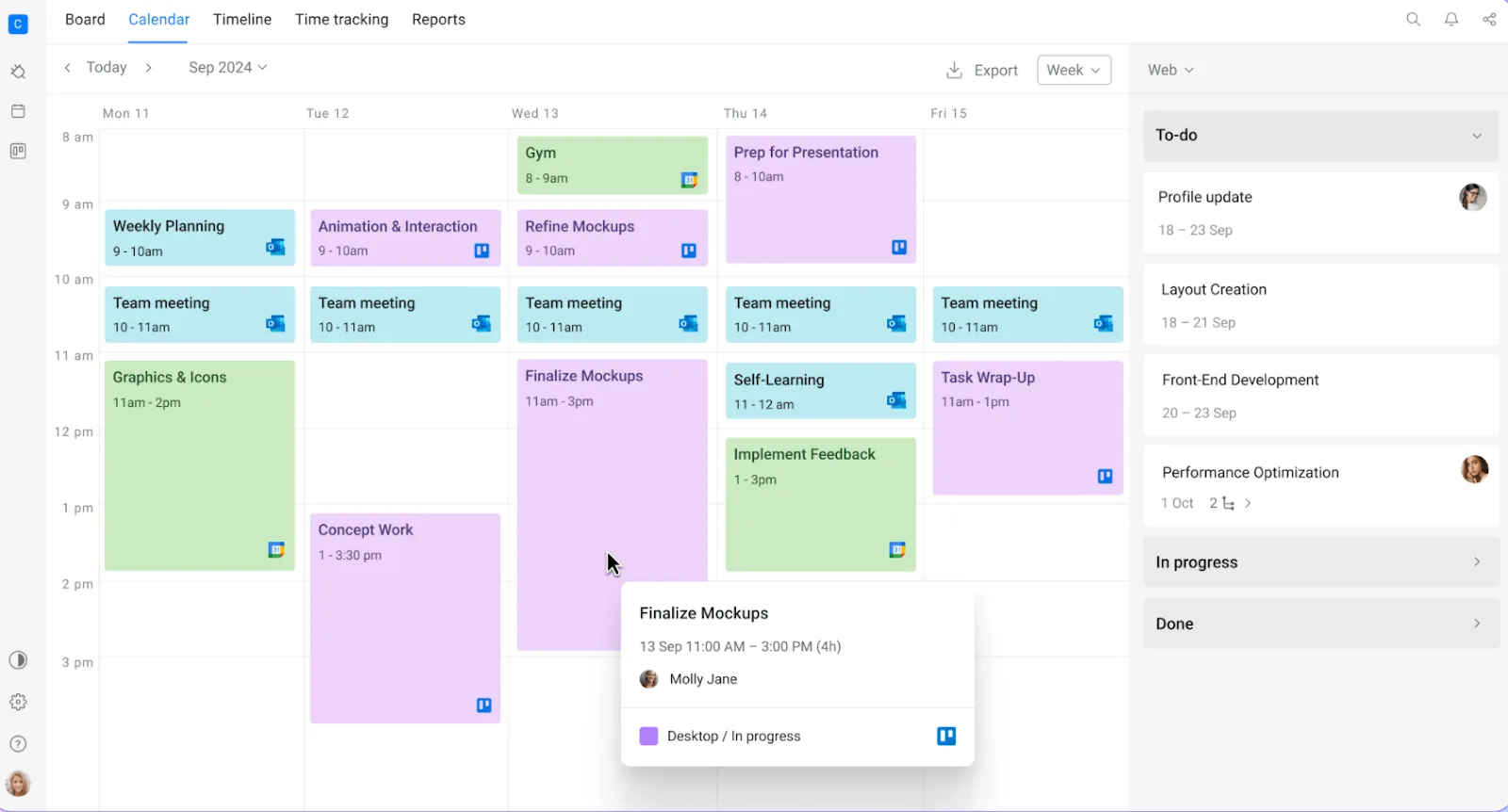
Task: Open the Gym event
Action: coord(613,165)
